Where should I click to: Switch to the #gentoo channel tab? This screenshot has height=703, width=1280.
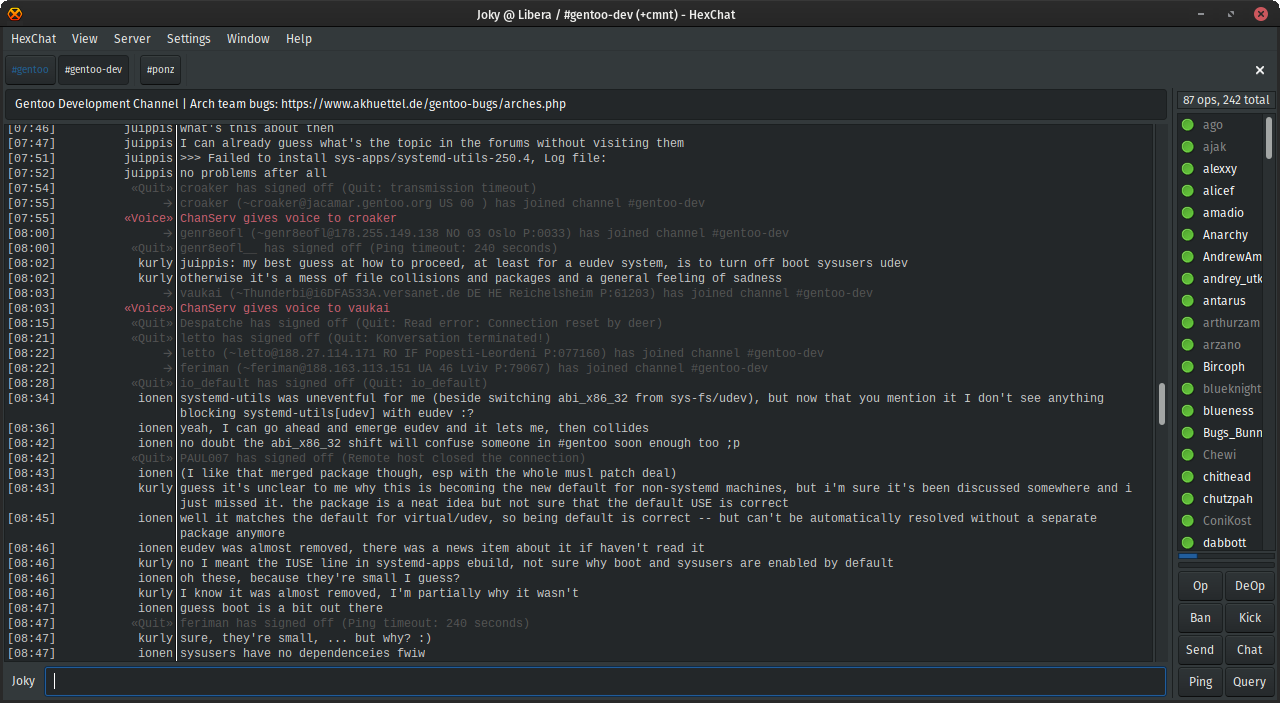click(x=30, y=70)
